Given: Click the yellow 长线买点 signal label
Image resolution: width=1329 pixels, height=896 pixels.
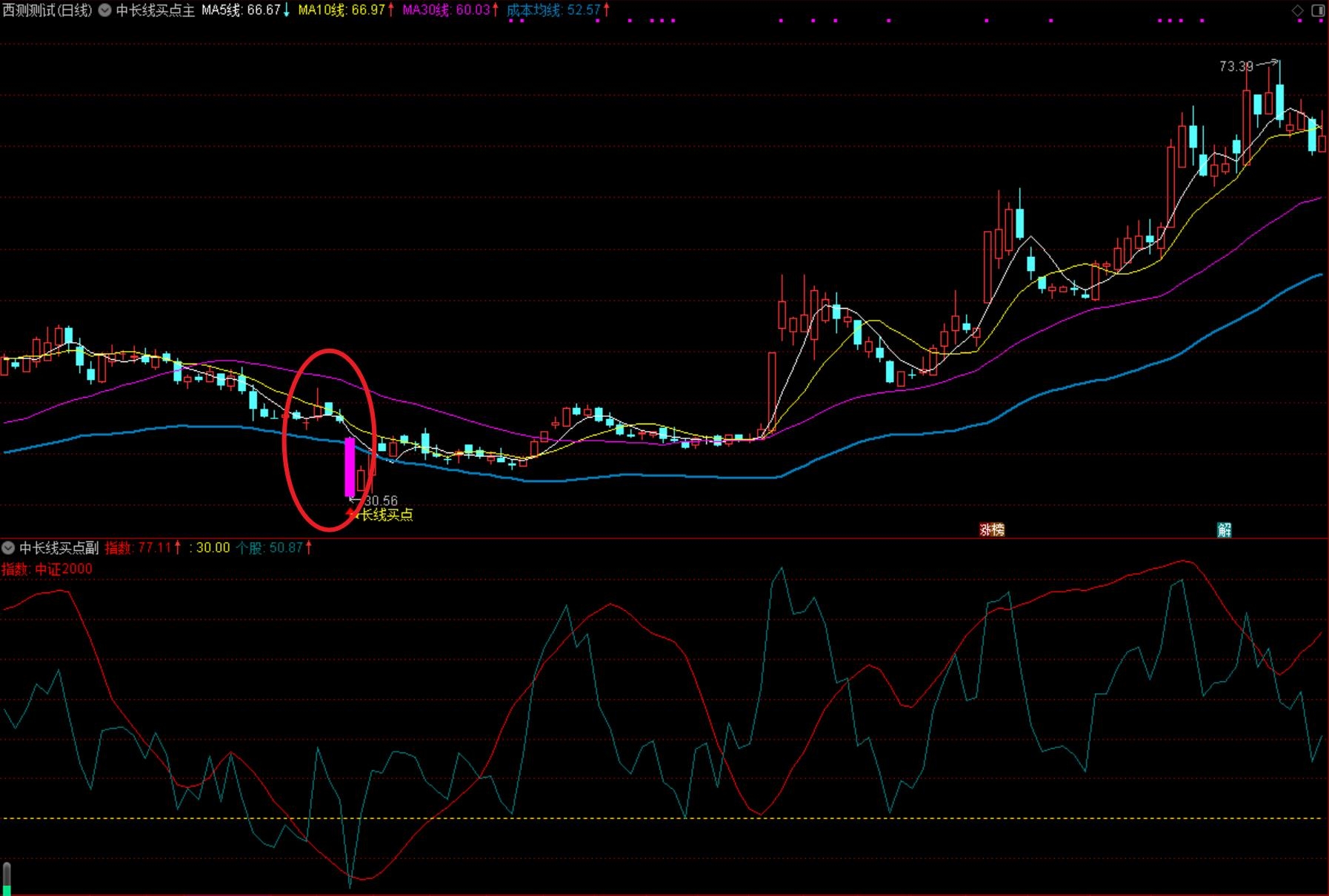Looking at the screenshot, I should [387, 515].
